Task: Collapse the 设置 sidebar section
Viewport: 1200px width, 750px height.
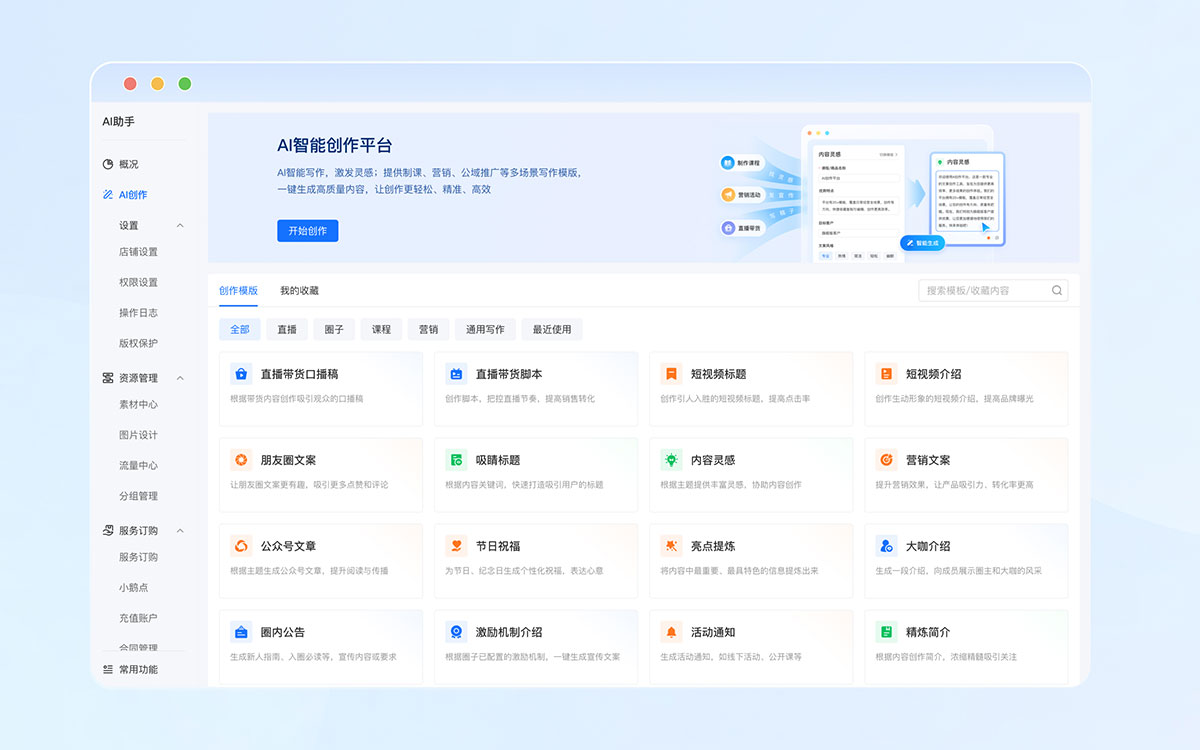Action: (180, 225)
